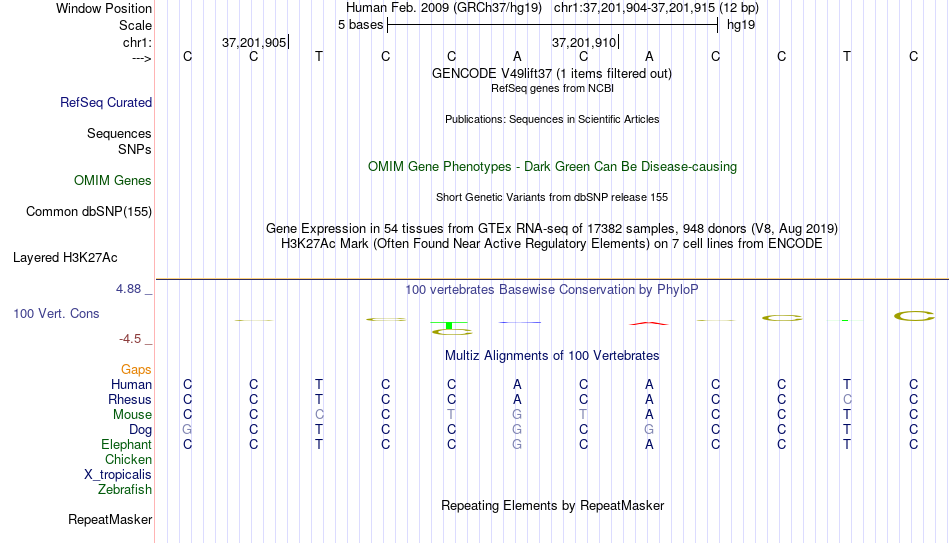Click the red negative PhyloP conservation bar

[648, 324]
